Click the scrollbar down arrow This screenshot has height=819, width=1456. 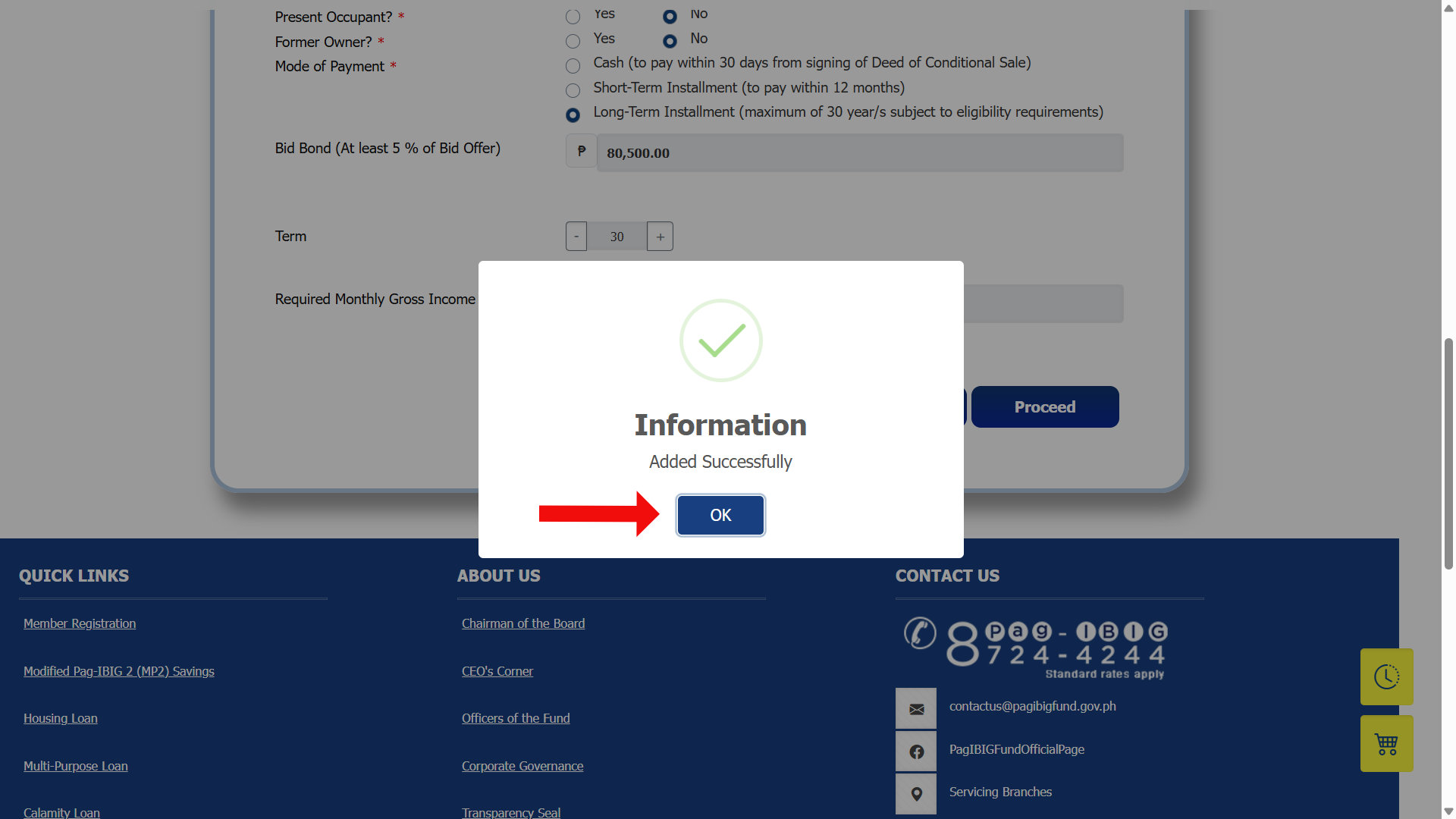pyautogui.click(x=1448, y=811)
